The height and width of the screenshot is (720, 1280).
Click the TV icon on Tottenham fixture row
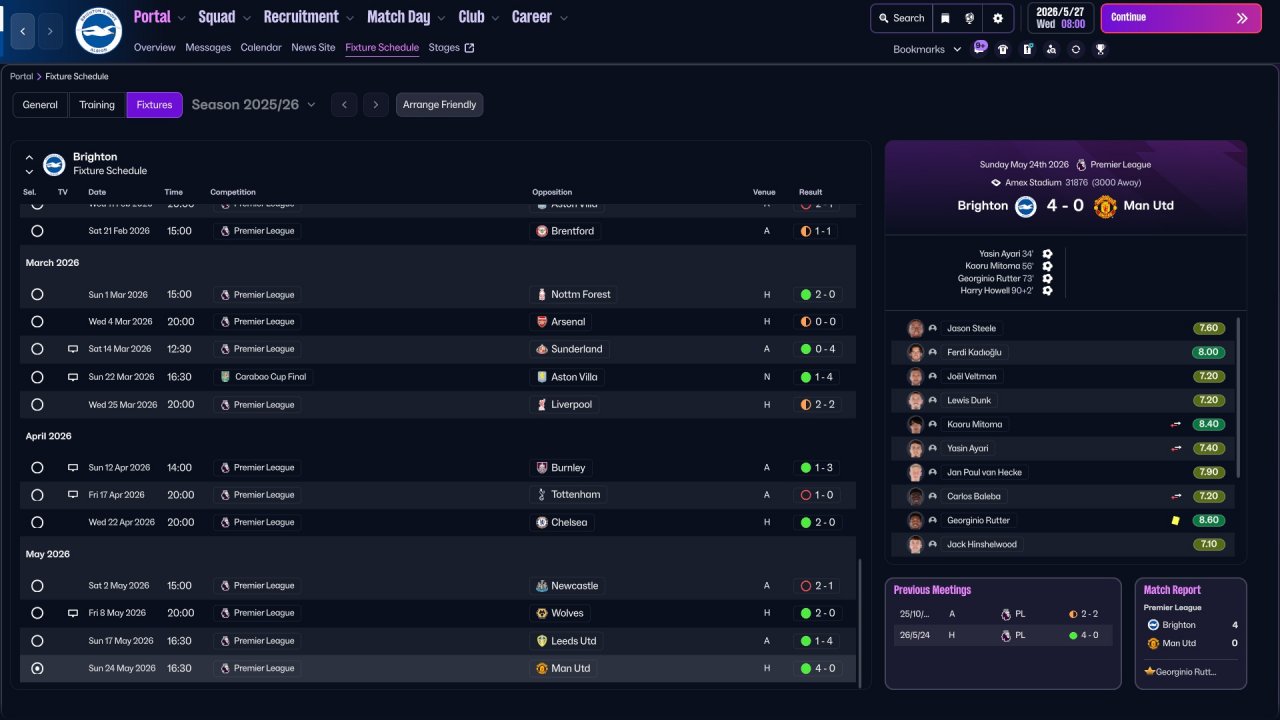73,495
